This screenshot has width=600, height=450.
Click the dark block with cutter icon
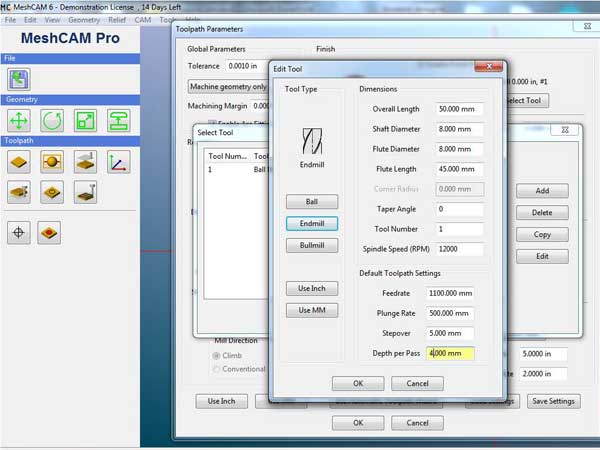(85, 192)
